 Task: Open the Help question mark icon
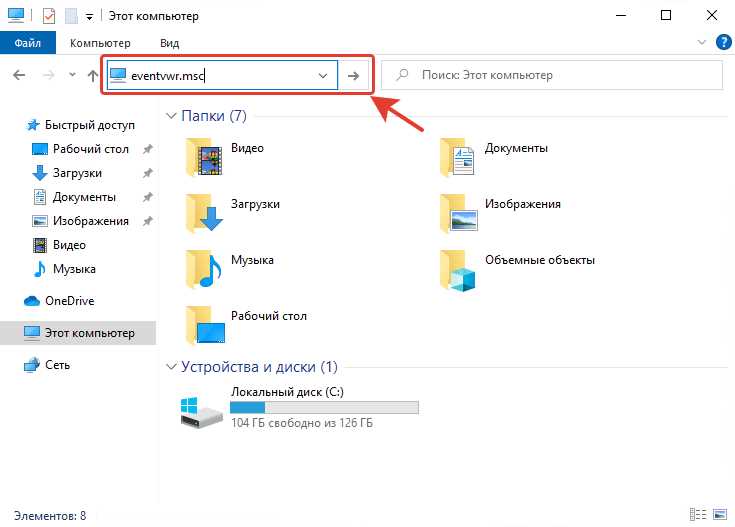tap(724, 42)
